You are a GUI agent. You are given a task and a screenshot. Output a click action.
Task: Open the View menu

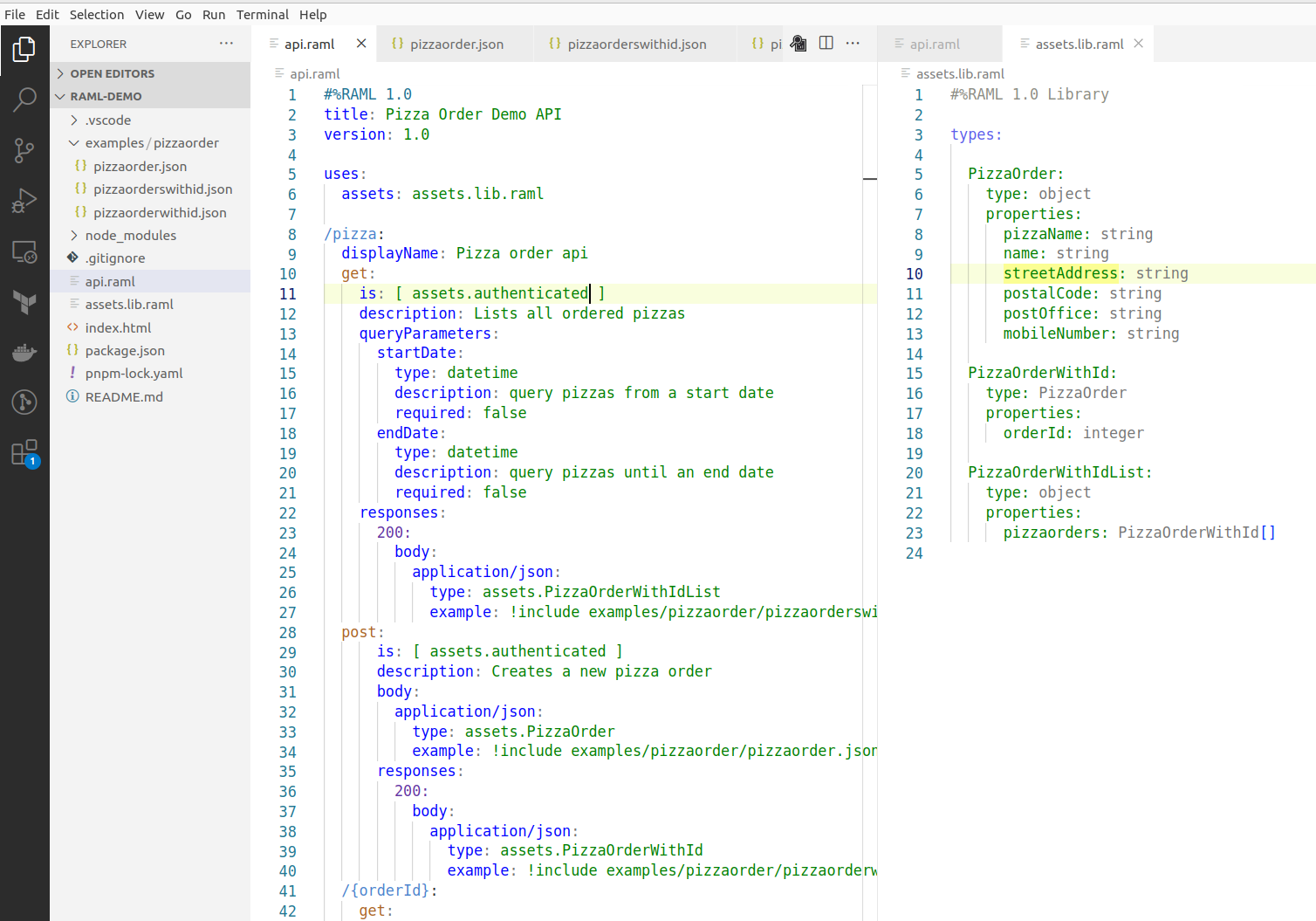coord(149,15)
